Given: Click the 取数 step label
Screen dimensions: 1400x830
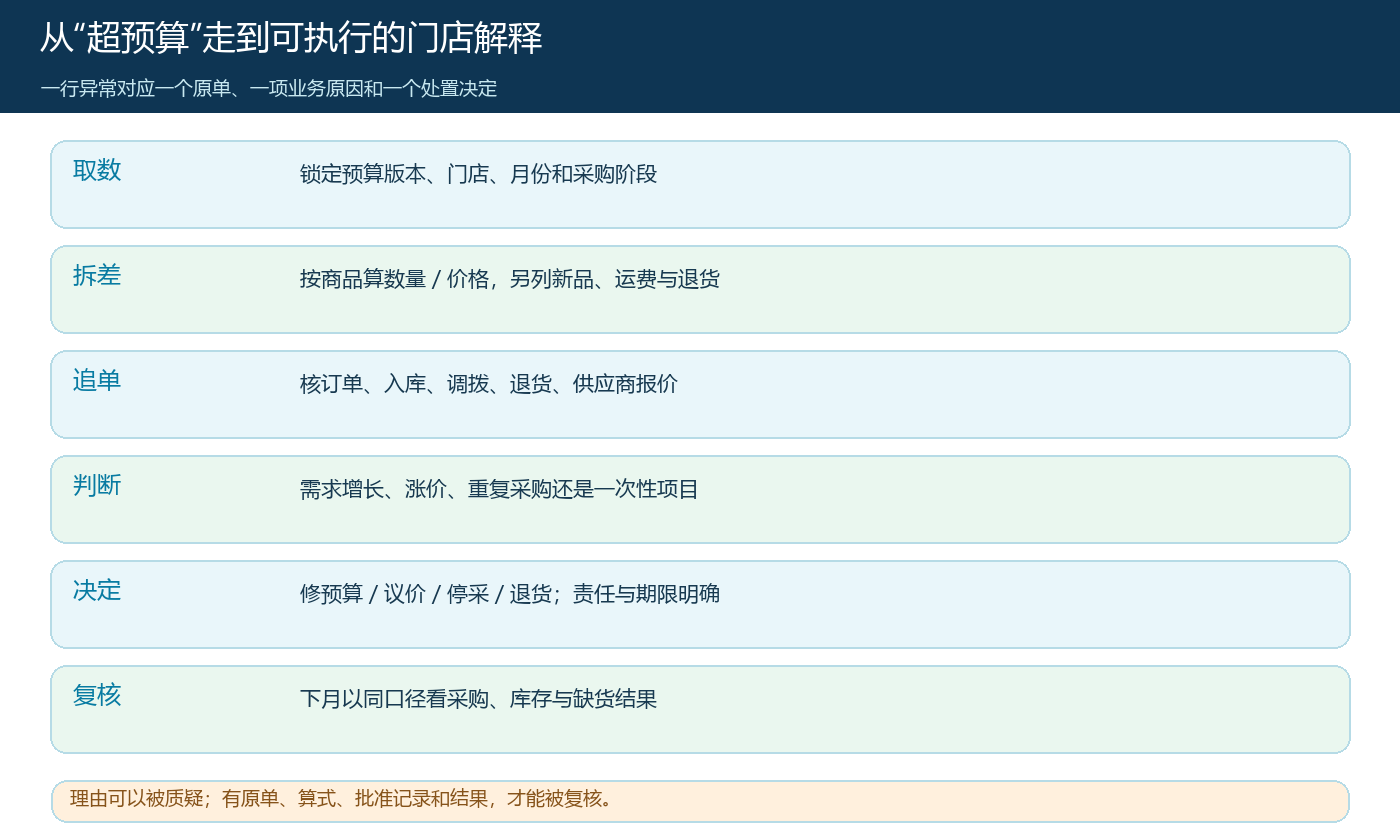Looking at the screenshot, I should (97, 170).
